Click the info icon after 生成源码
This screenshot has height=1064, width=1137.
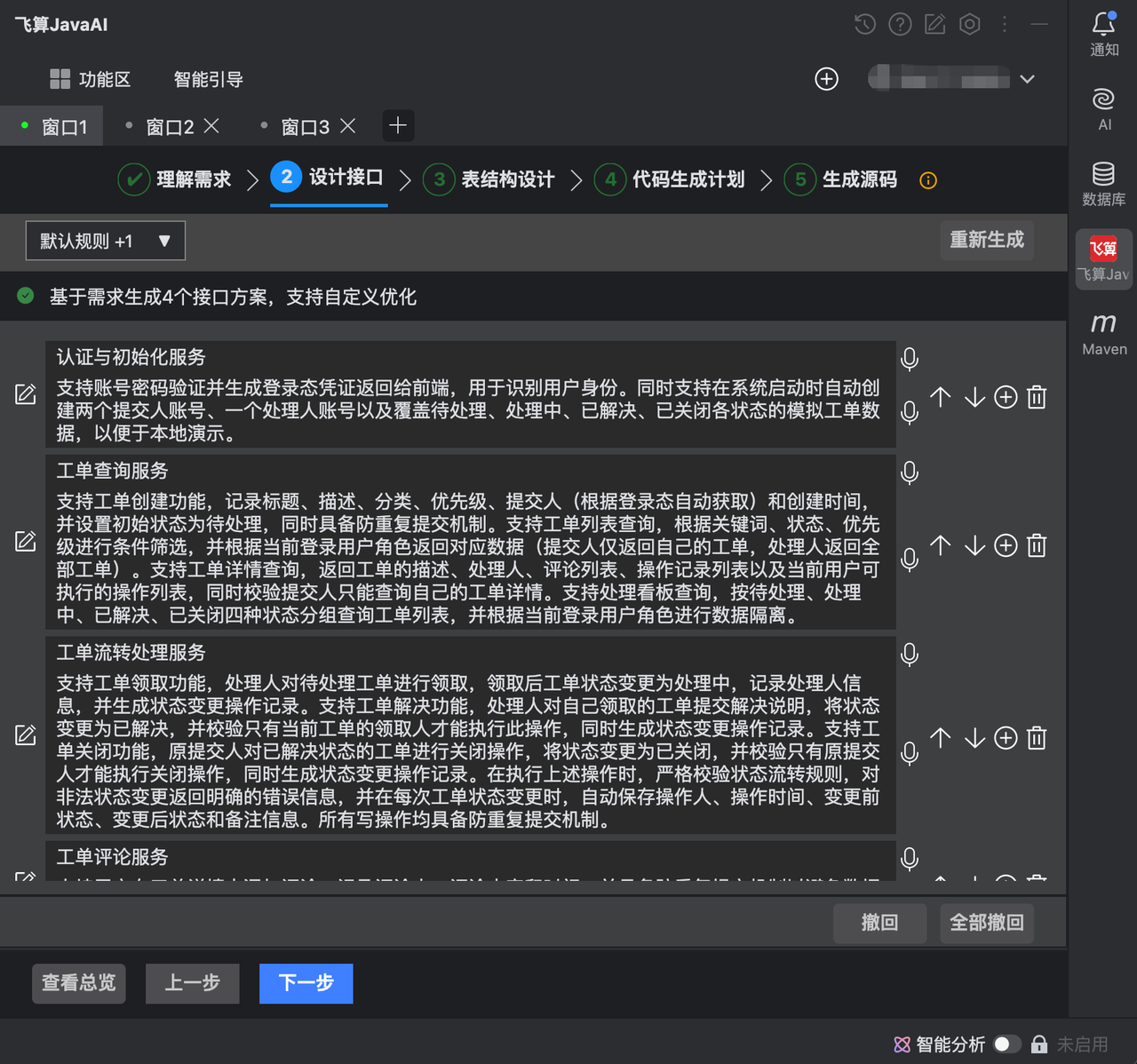[928, 181]
